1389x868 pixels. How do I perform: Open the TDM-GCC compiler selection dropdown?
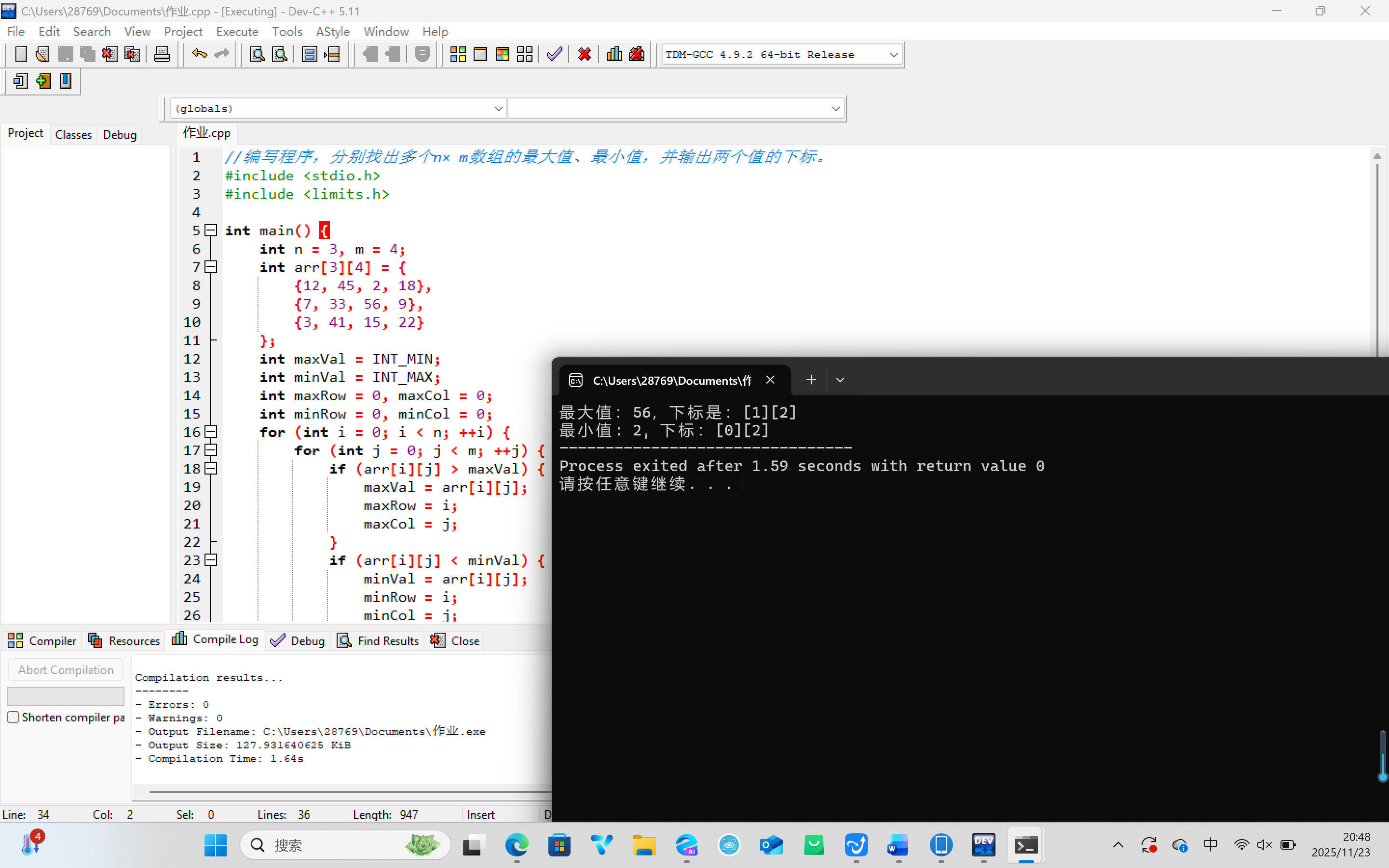pyautogui.click(x=893, y=54)
